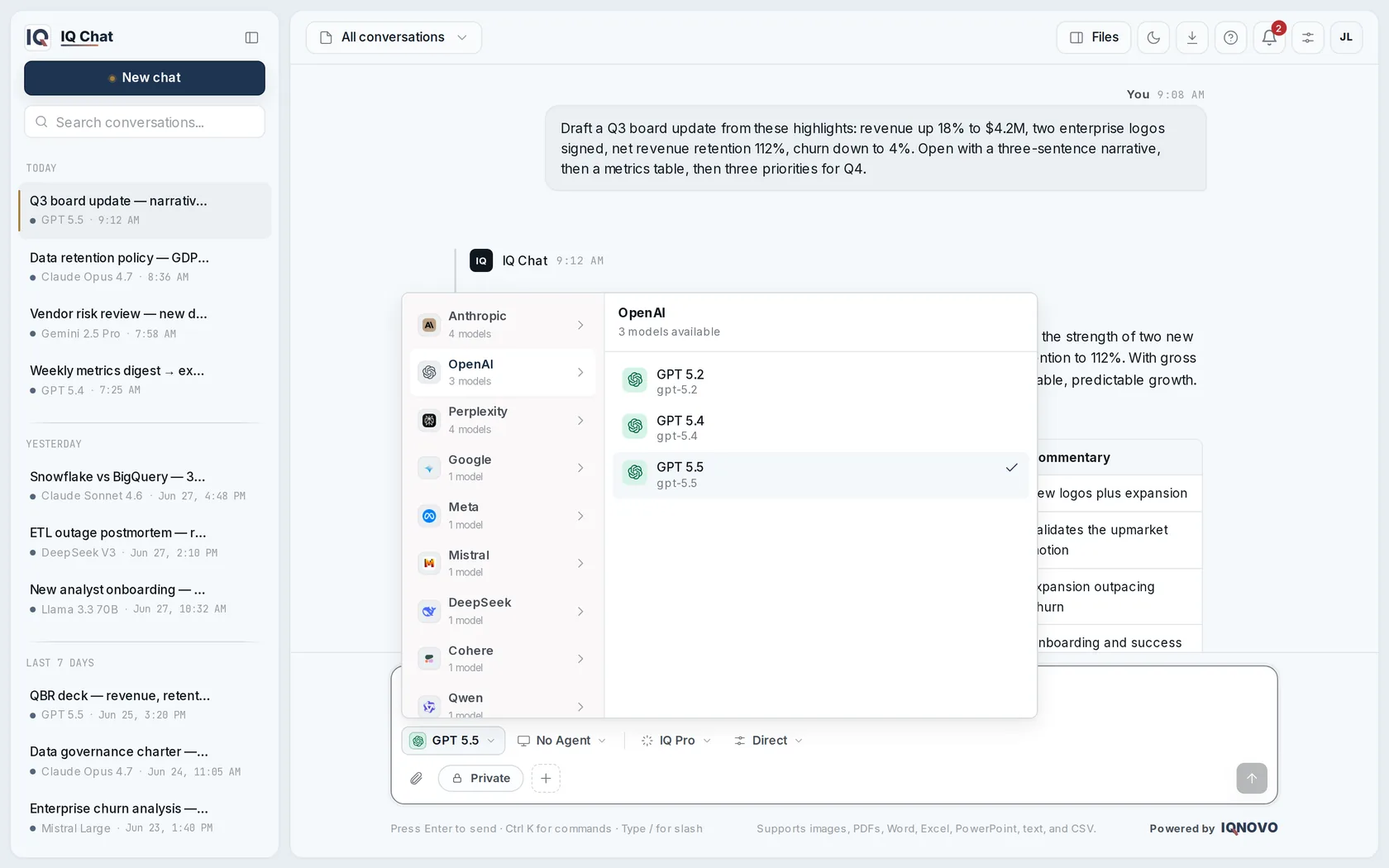Open Vendor risk review conversation

click(x=145, y=323)
